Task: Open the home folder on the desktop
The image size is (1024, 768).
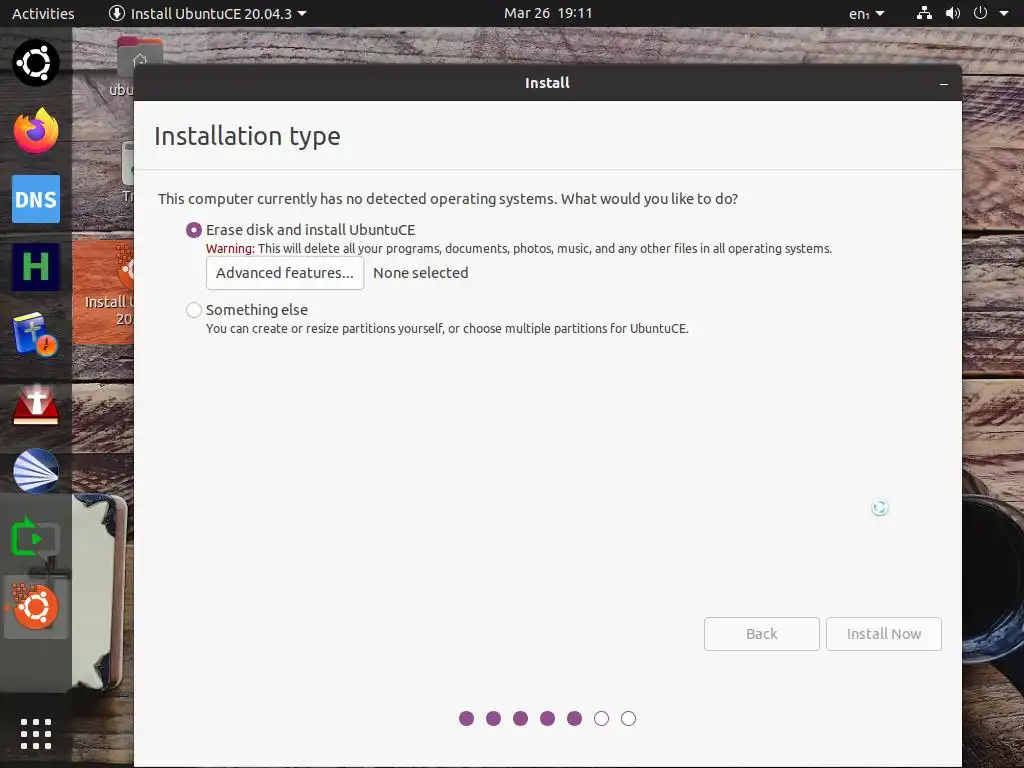Action: click(140, 59)
